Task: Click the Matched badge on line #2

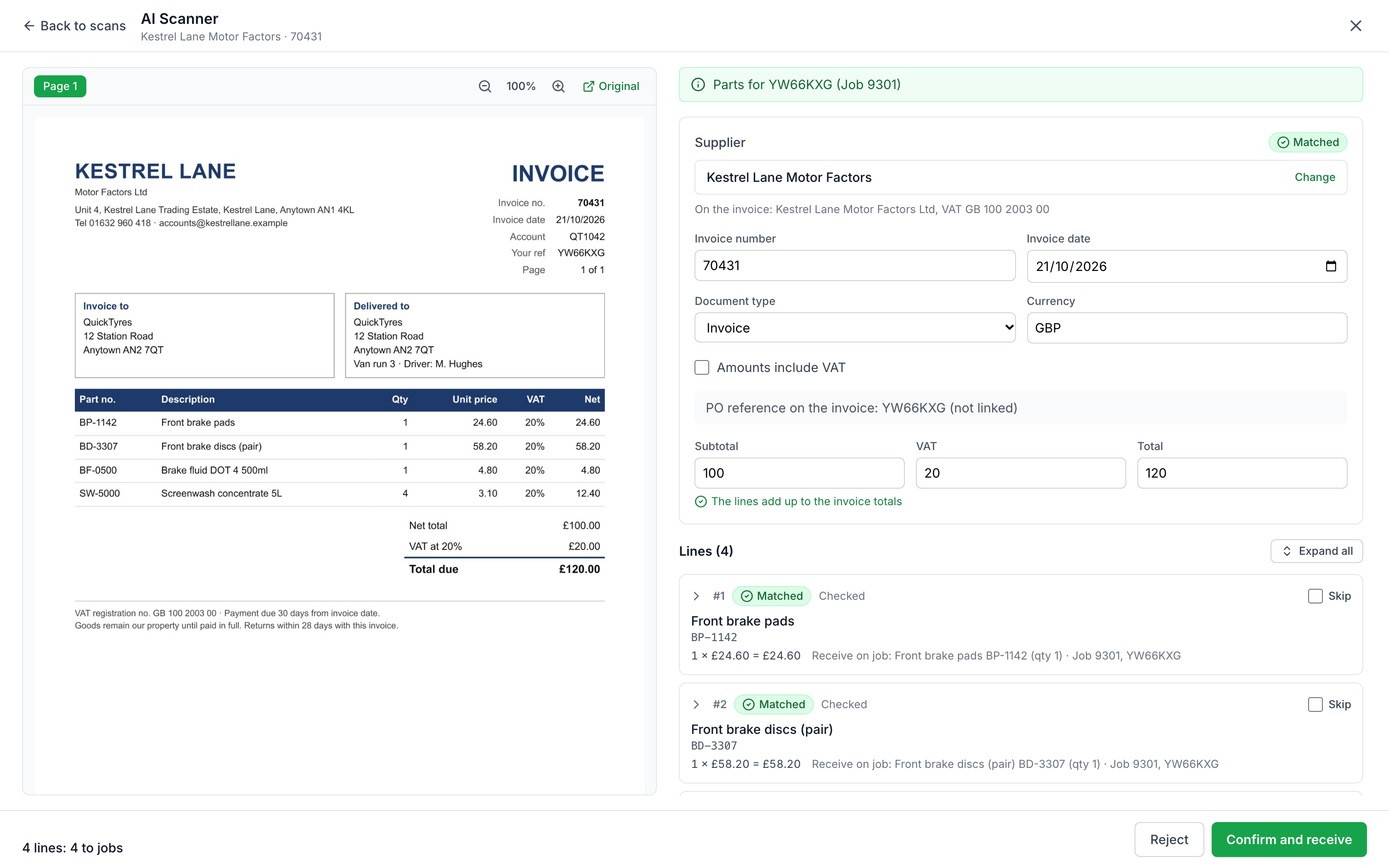Action: [774, 705]
